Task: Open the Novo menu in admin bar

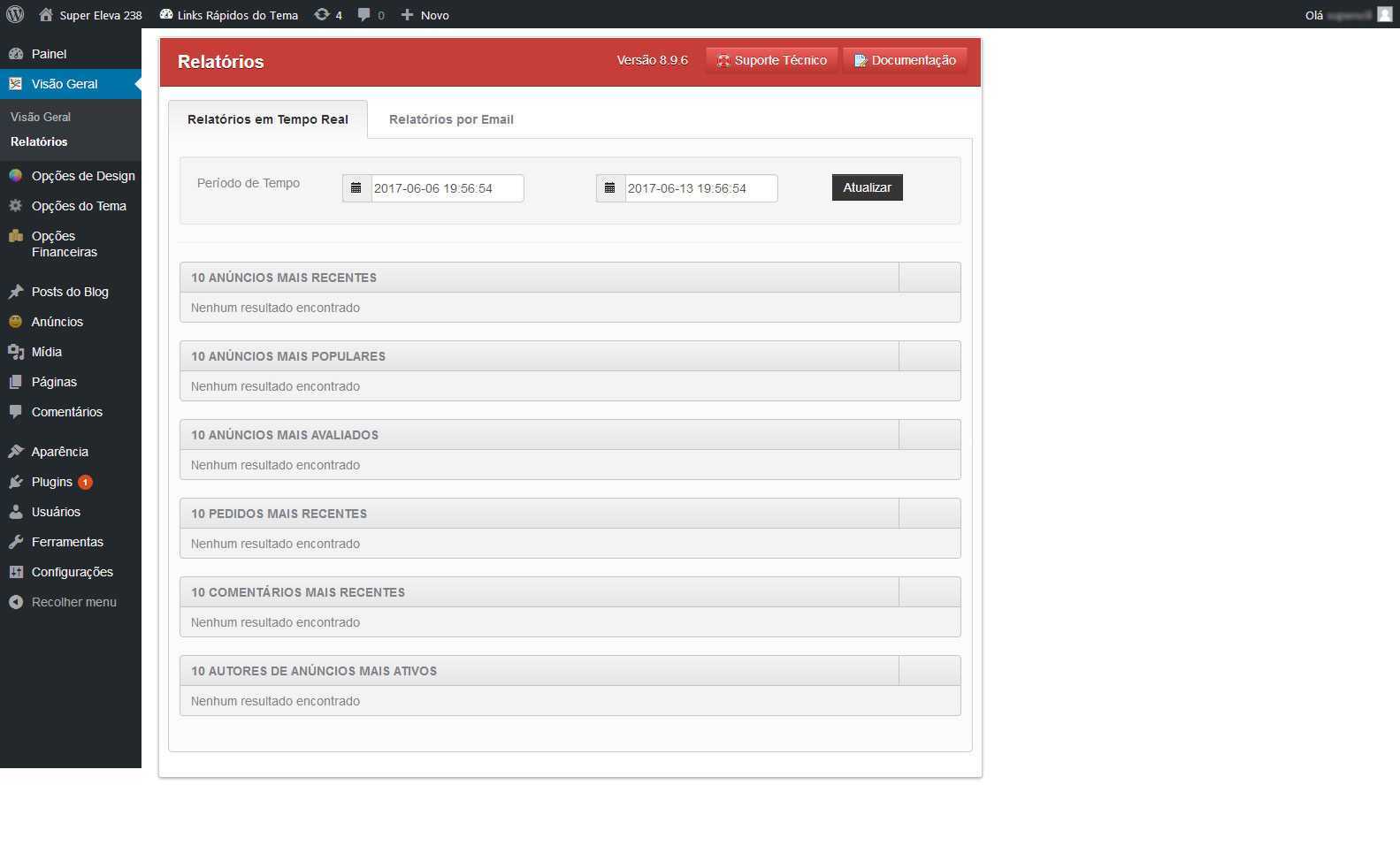Action: click(x=425, y=15)
